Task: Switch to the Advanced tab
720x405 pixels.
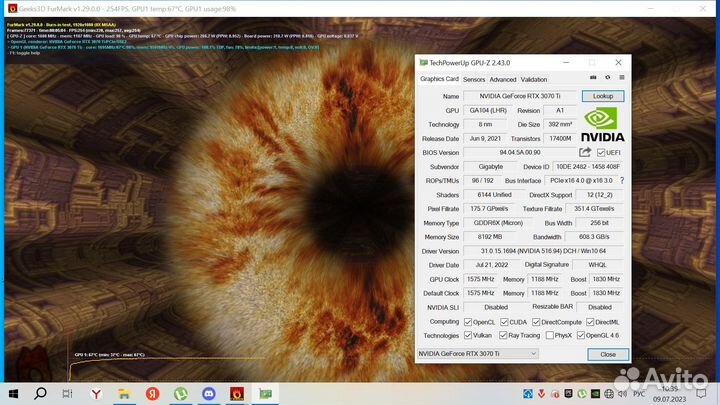Action: pyautogui.click(x=503, y=79)
